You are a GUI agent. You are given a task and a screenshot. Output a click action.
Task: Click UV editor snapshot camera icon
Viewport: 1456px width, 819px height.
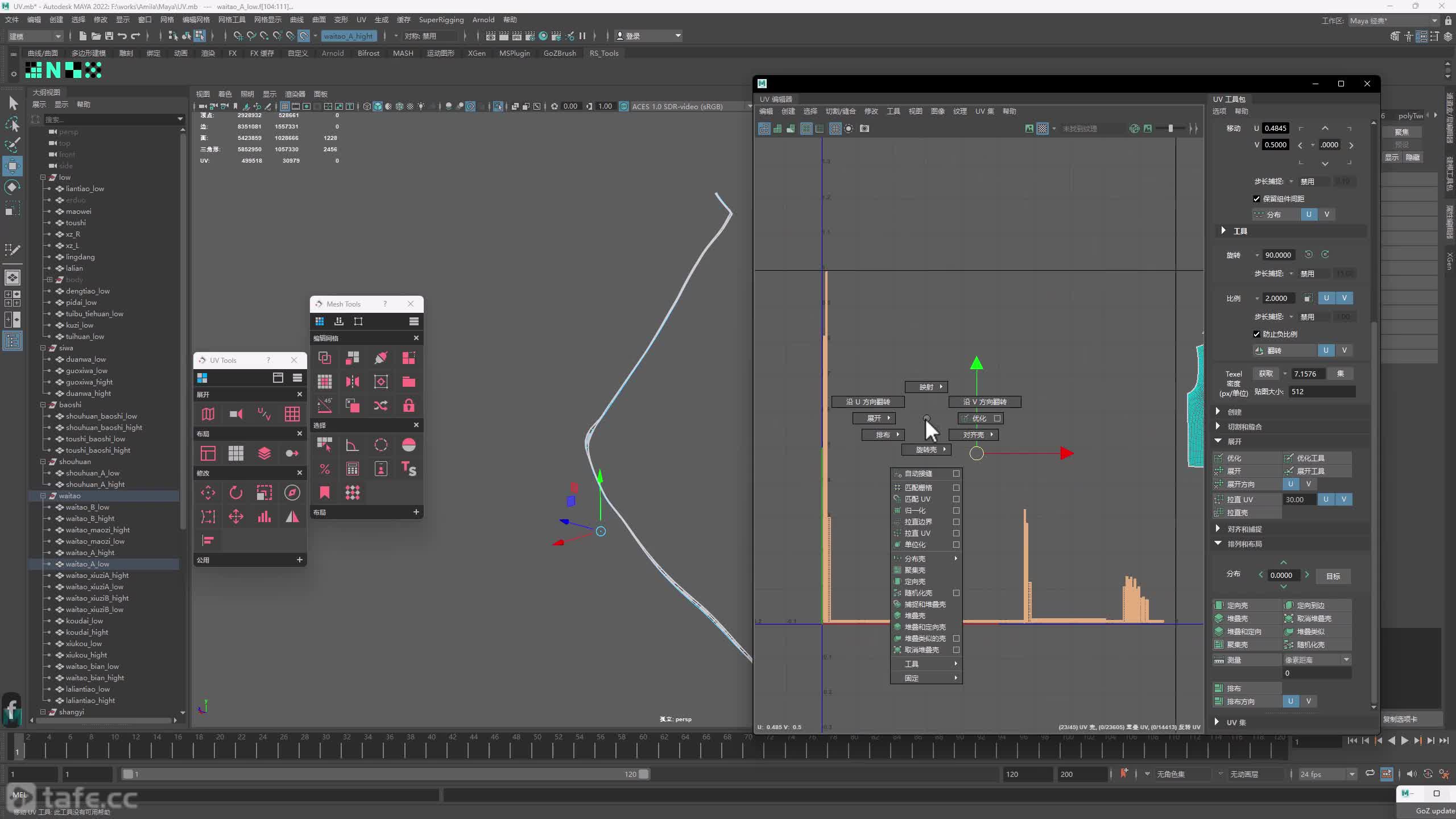click(864, 129)
